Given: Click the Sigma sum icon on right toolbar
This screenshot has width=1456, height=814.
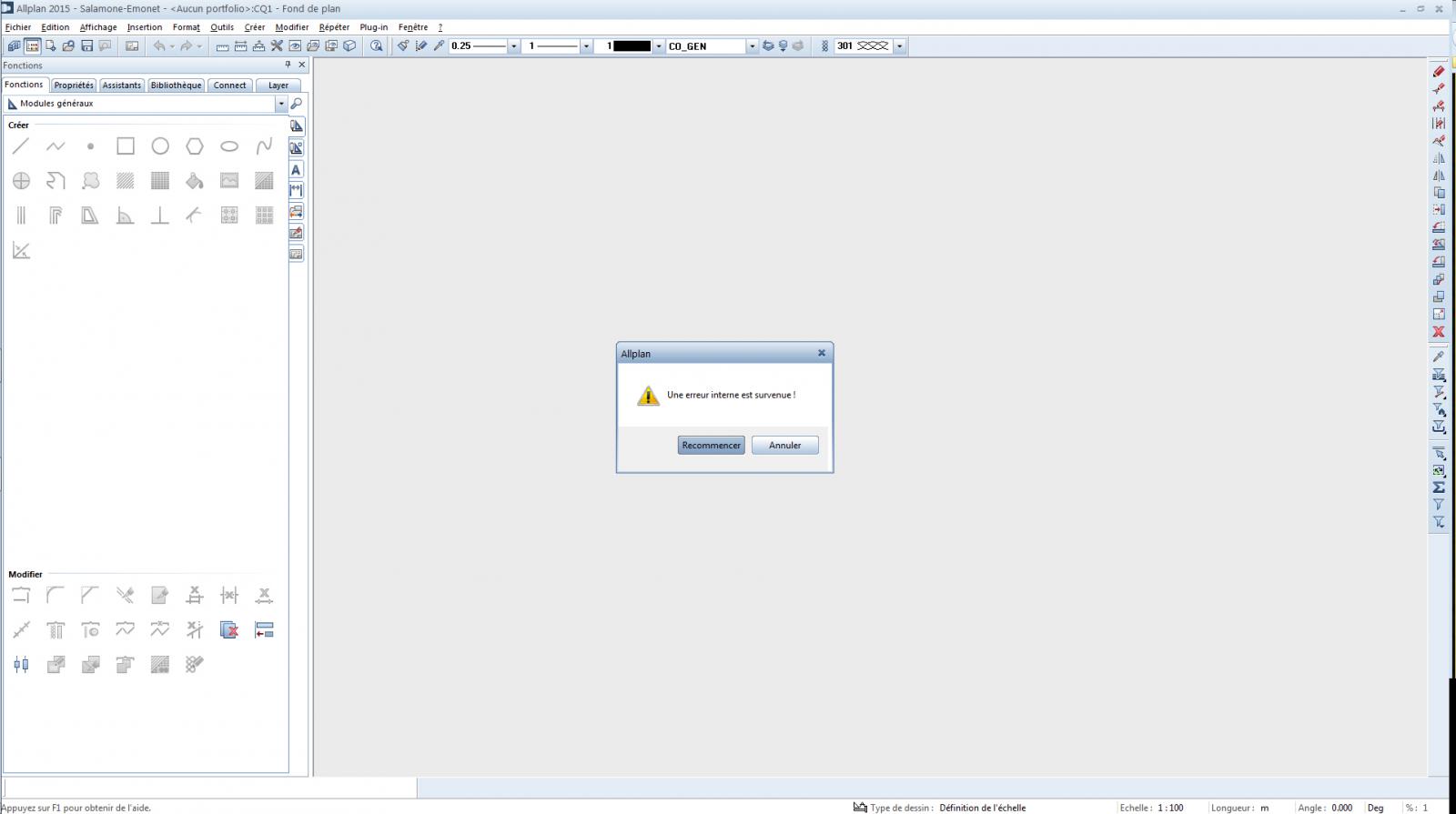Looking at the screenshot, I should [x=1439, y=487].
